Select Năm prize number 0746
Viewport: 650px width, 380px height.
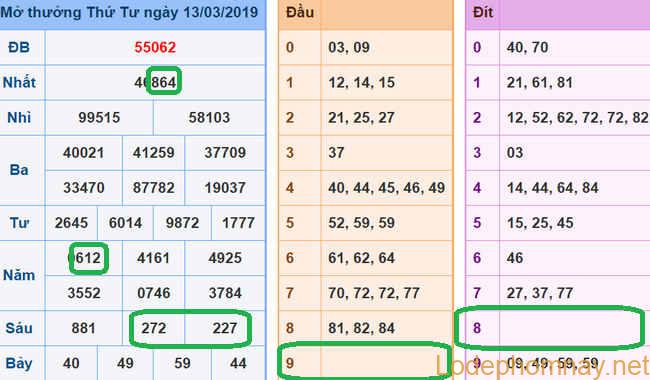pos(154,293)
